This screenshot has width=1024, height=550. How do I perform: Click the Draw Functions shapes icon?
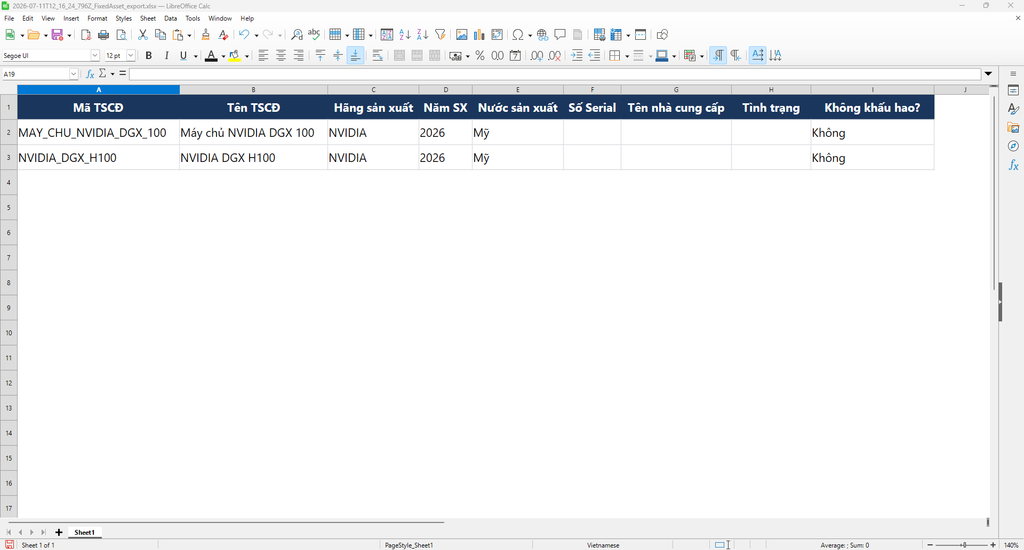[x=662, y=35]
